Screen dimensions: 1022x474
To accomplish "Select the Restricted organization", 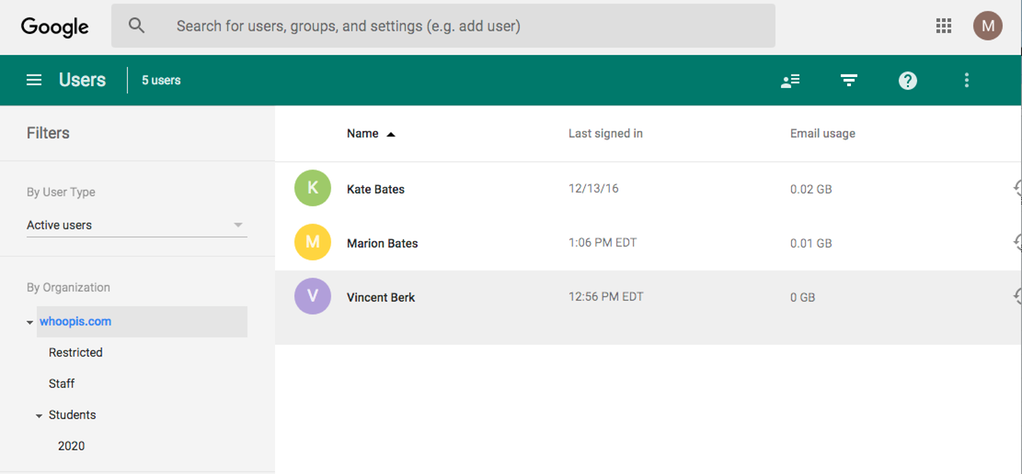I will pos(76,353).
